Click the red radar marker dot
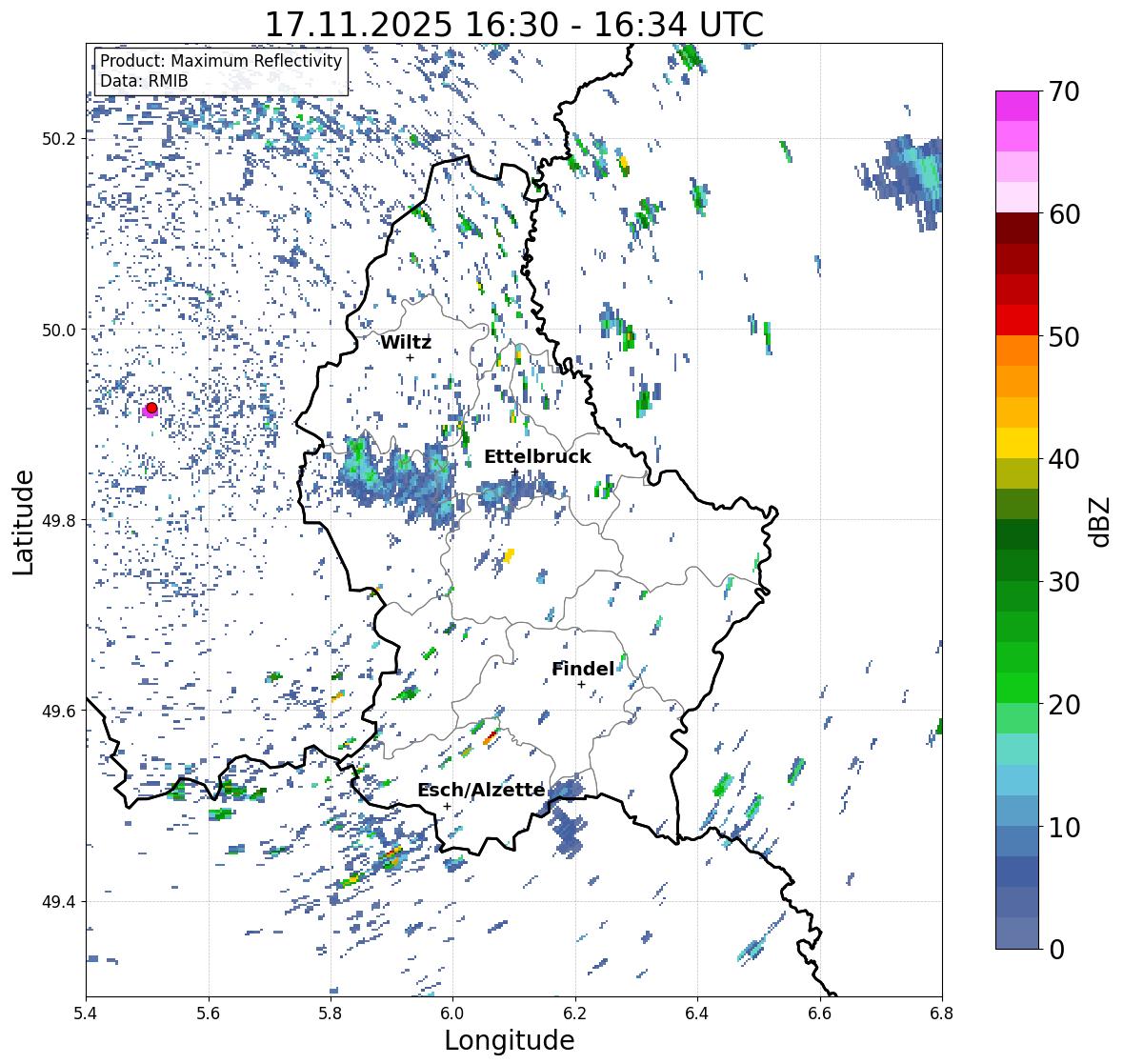 (x=151, y=408)
